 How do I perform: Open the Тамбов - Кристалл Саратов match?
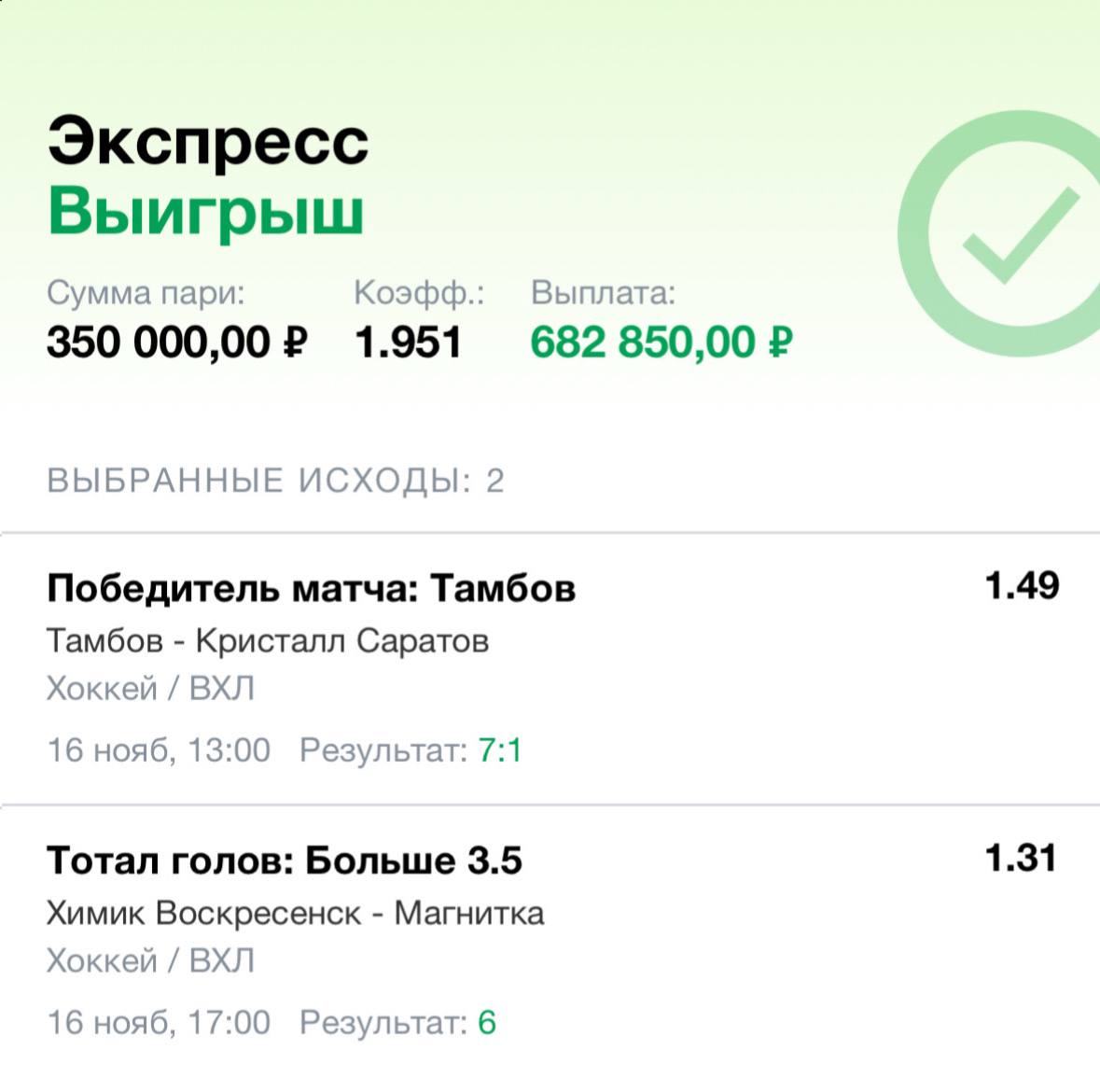click(x=268, y=641)
